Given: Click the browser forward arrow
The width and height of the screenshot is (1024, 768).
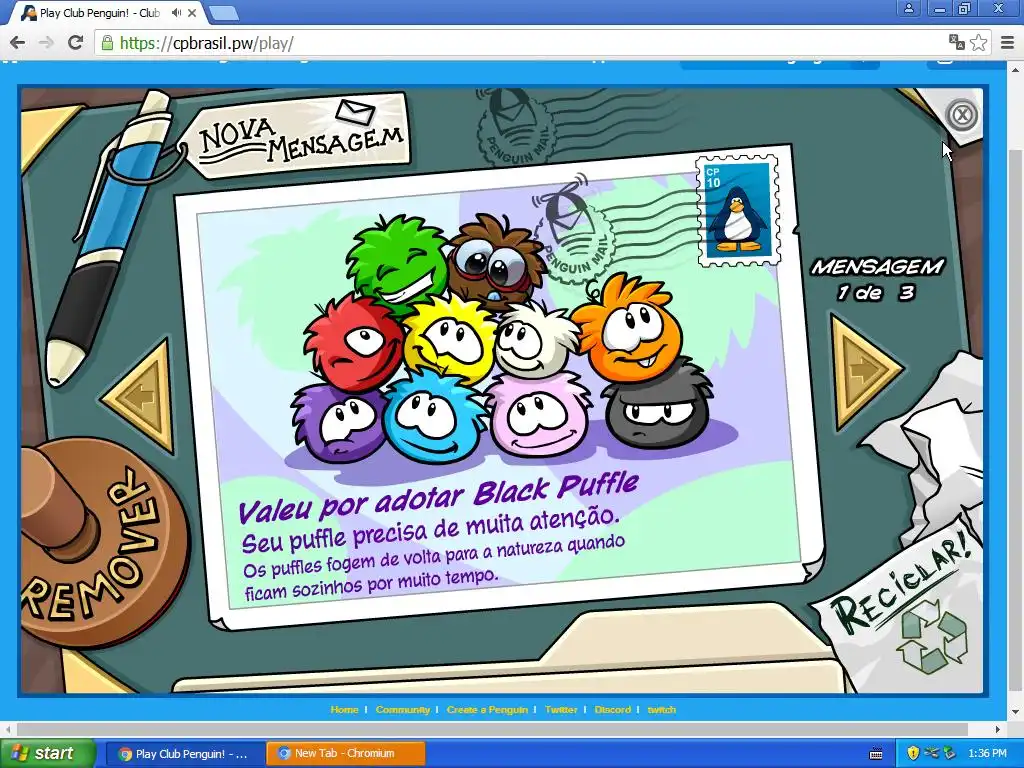Looking at the screenshot, I should pyautogui.click(x=46, y=43).
